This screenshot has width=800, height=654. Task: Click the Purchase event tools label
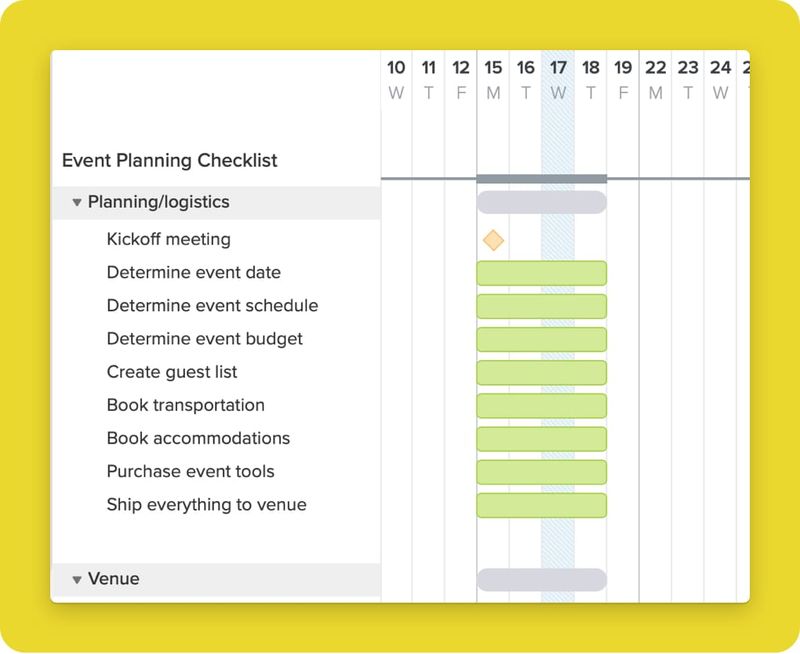(188, 471)
